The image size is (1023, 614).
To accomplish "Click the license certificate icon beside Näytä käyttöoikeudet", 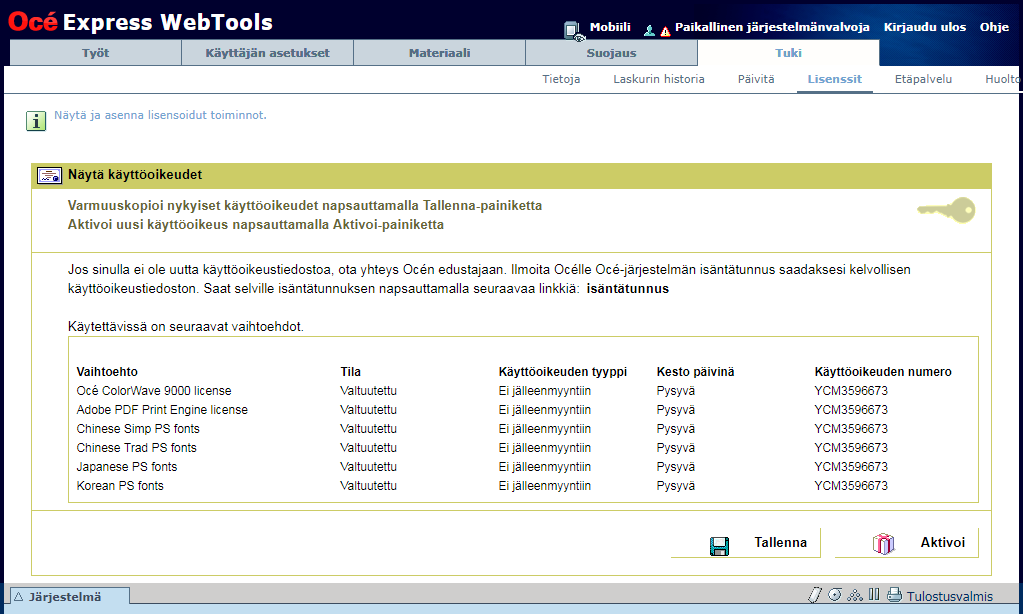I will pos(49,175).
